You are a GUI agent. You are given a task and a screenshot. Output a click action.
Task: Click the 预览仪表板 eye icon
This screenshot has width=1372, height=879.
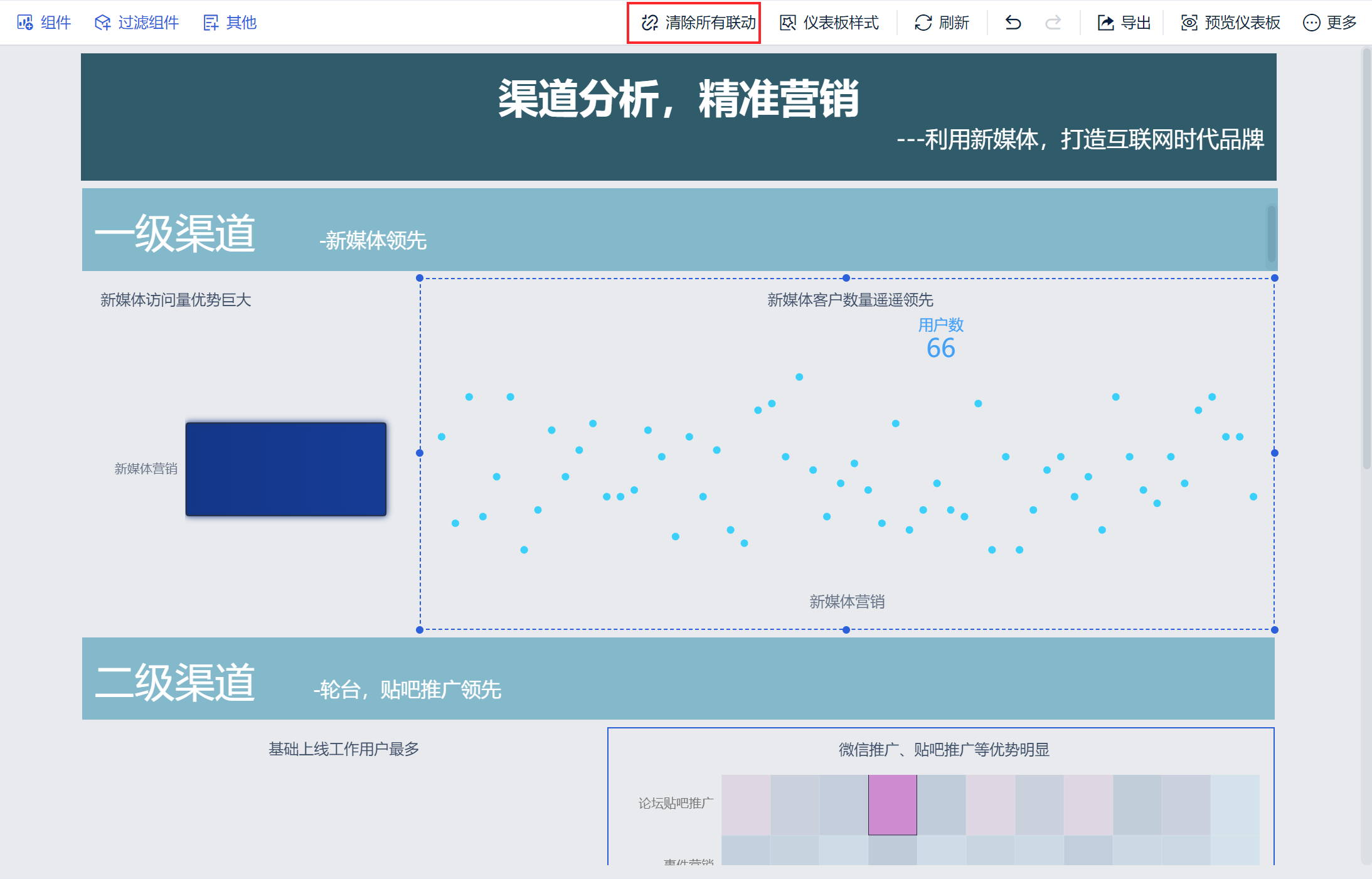click(x=1189, y=23)
